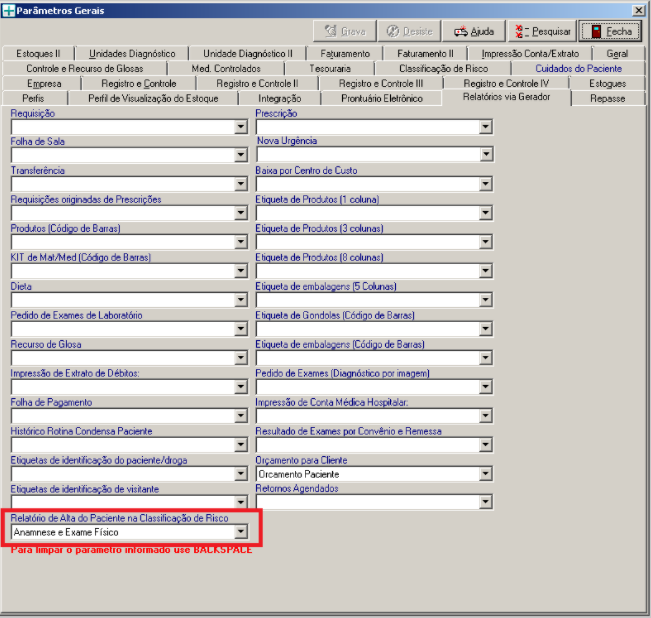Screen dimensions: 651x618
Task: Expand Etiqueta de Gondolas dropdown
Action: (485, 329)
